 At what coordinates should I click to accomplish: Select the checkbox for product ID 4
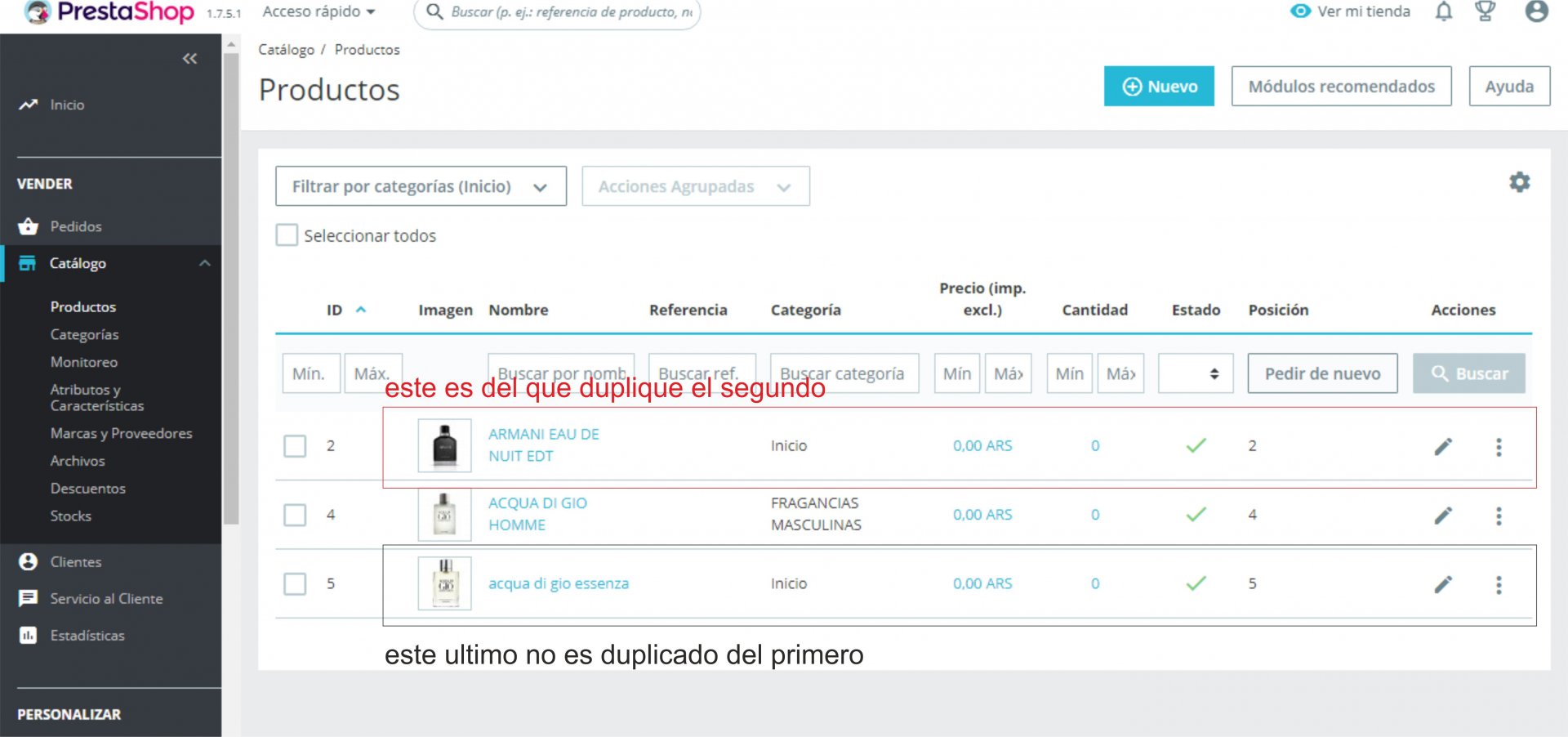pos(295,515)
